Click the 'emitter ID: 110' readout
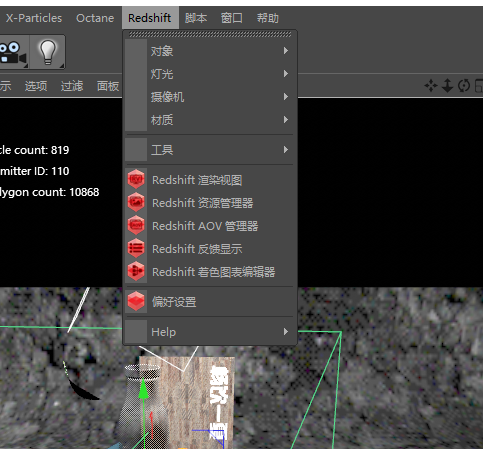 (34, 171)
